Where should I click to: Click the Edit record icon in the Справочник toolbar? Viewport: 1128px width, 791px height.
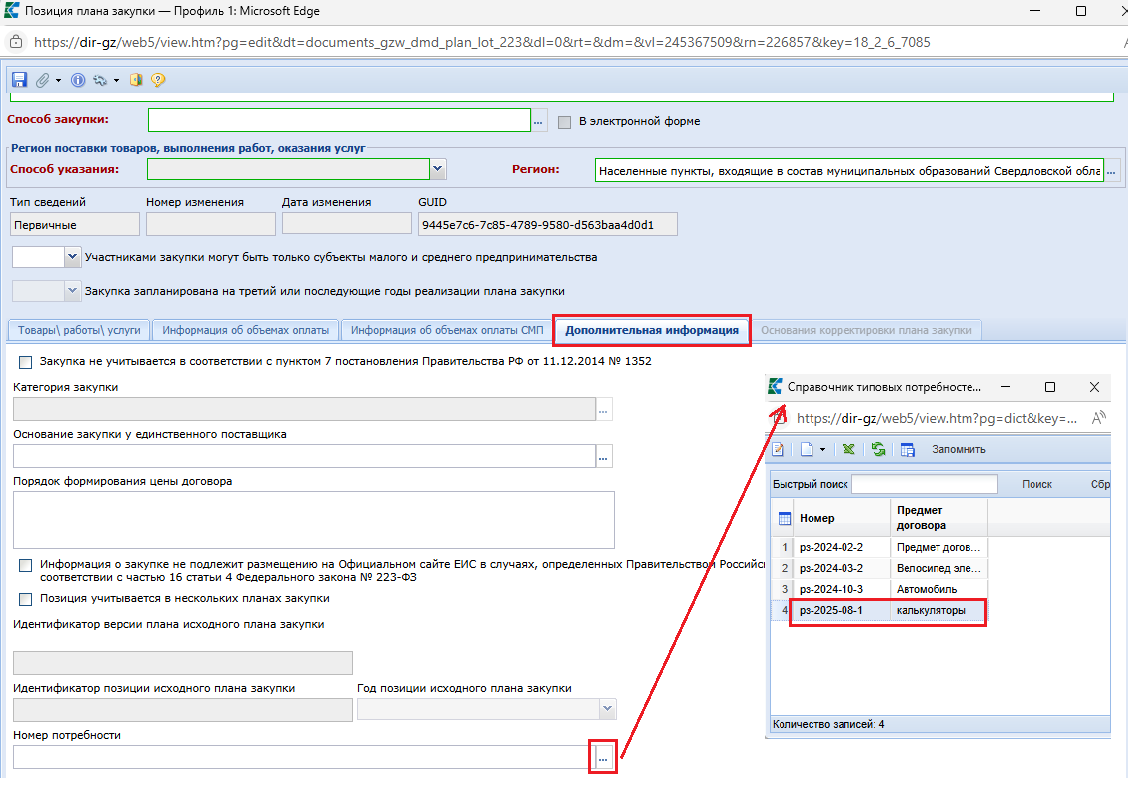pyautogui.click(x=778, y=449)
